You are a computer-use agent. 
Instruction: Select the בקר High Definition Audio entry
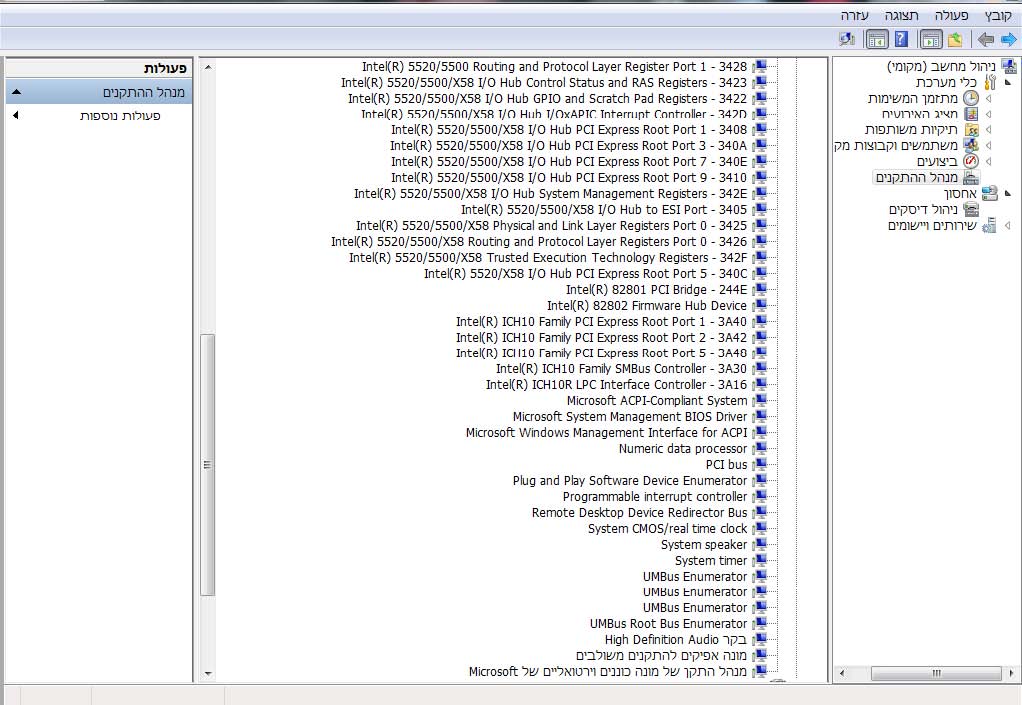676,640
